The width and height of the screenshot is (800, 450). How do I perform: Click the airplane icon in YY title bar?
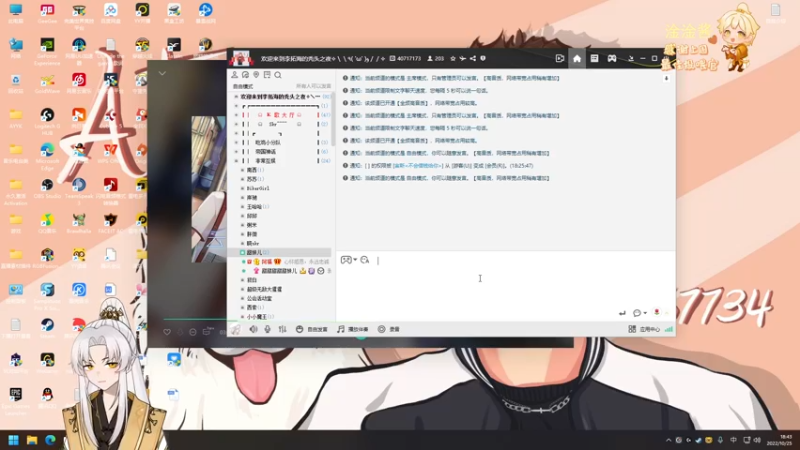[x=462, y=59]
